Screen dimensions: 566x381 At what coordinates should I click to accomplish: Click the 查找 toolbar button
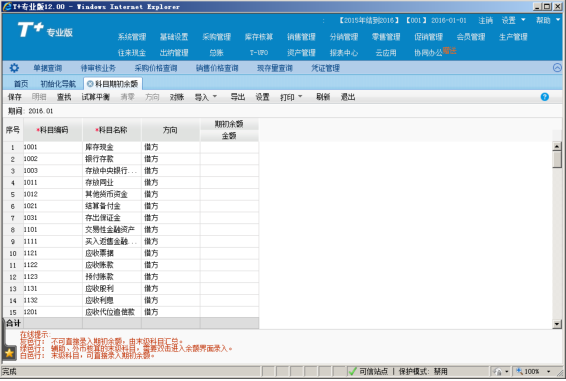click(64, 97)
